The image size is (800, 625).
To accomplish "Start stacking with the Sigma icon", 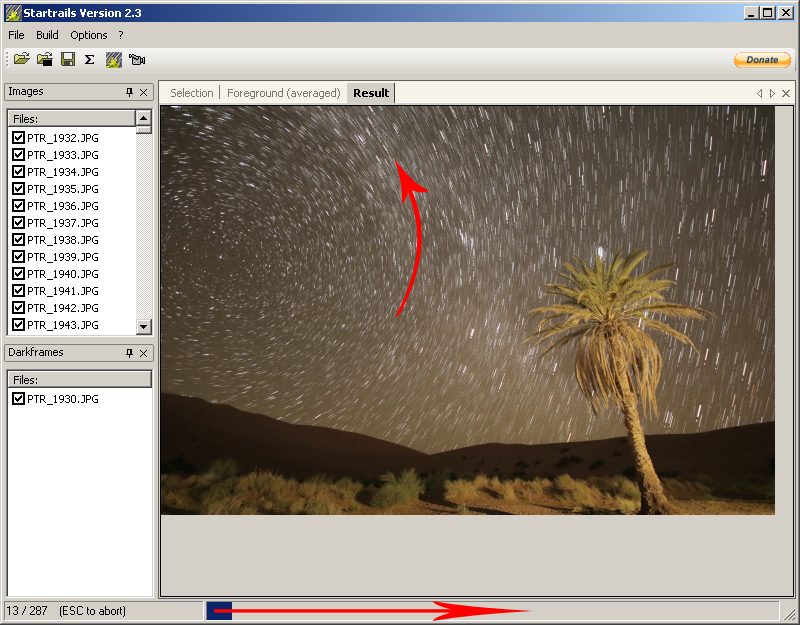I will (x=90, y=59).
